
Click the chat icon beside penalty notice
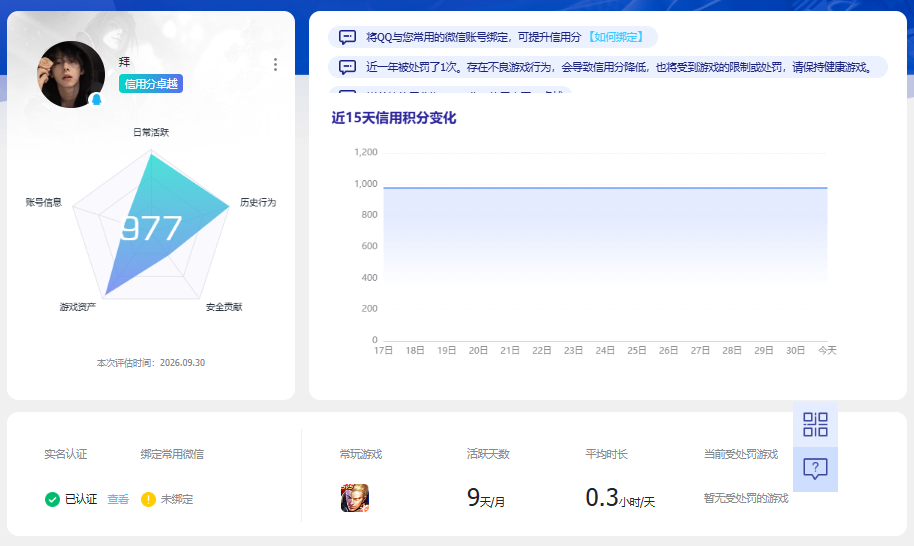pos(347,67)
